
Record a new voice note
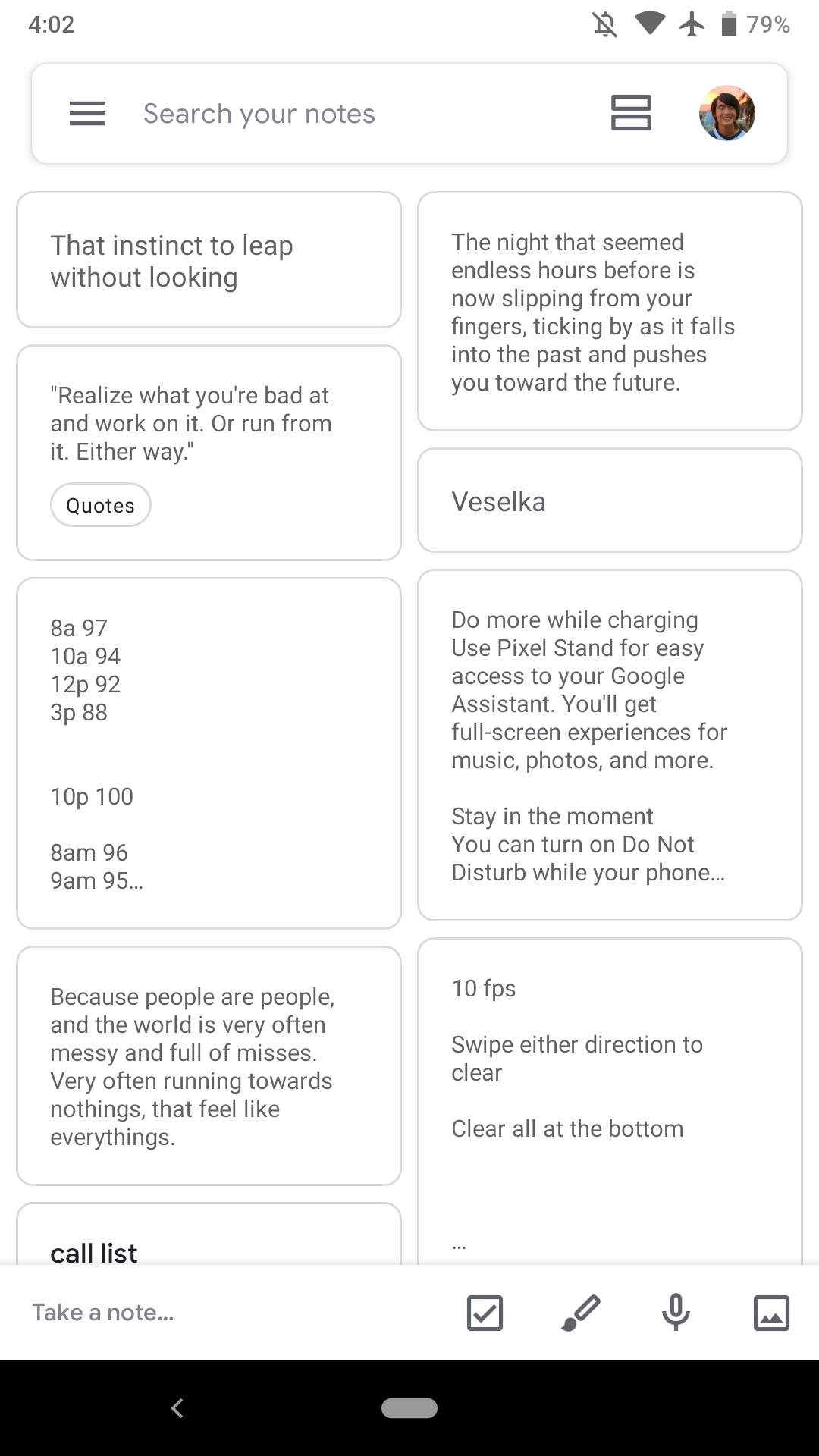click(x=675, y=1313)
